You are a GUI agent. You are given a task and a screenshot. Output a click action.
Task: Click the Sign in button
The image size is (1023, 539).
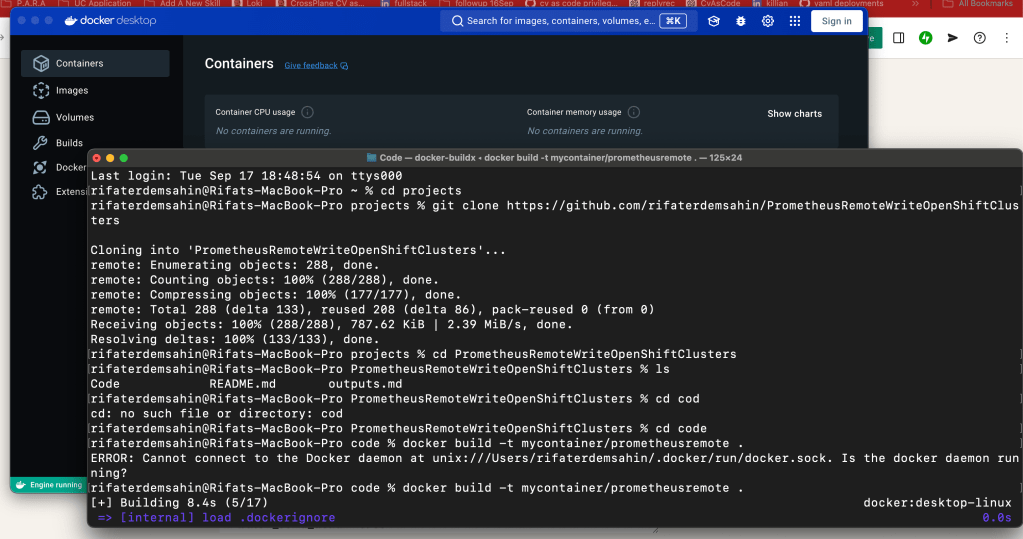tap(836, 21)
